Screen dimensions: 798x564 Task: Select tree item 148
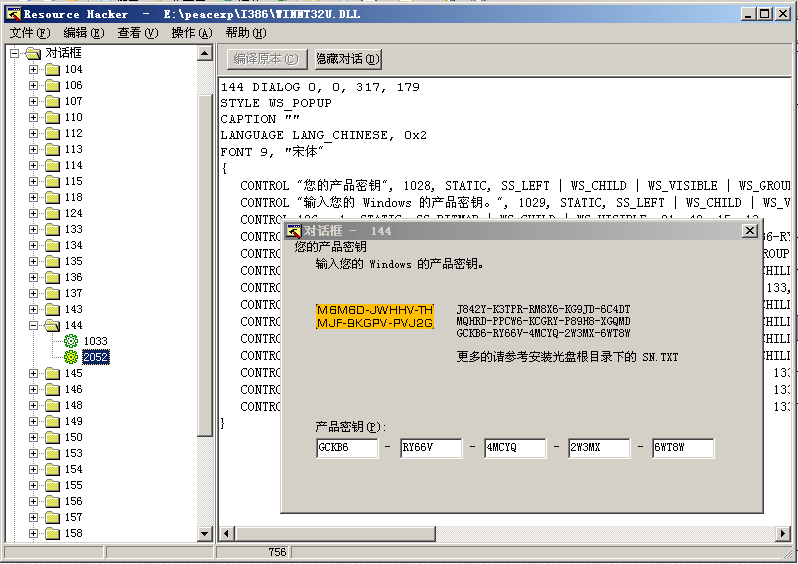[x=73, y=406]
